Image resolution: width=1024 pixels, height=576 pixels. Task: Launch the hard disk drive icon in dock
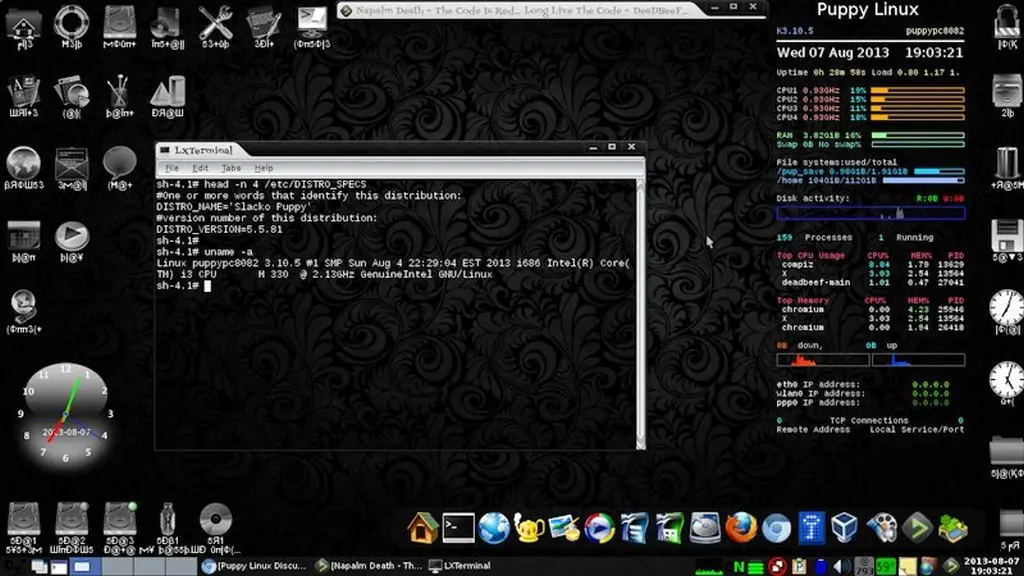point(705,528)
